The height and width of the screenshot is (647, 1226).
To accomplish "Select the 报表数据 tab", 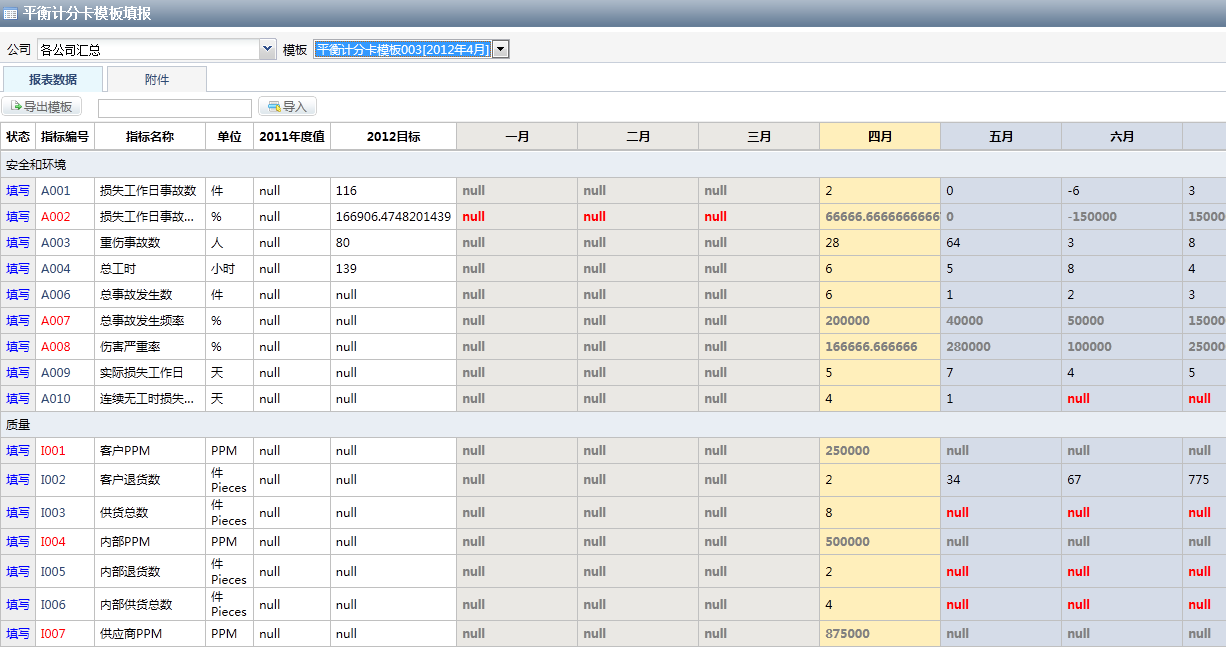I will coord(53,80).
